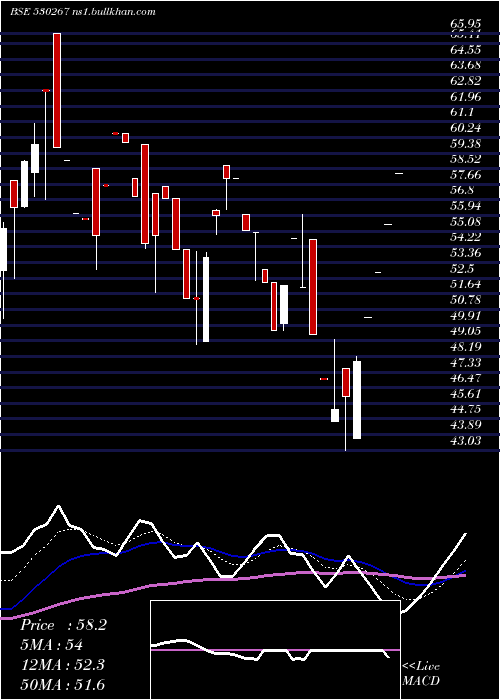This screenshot has height=700, width=500.
Task: Click the 50.78 price label
Action: tap(466, 300)
